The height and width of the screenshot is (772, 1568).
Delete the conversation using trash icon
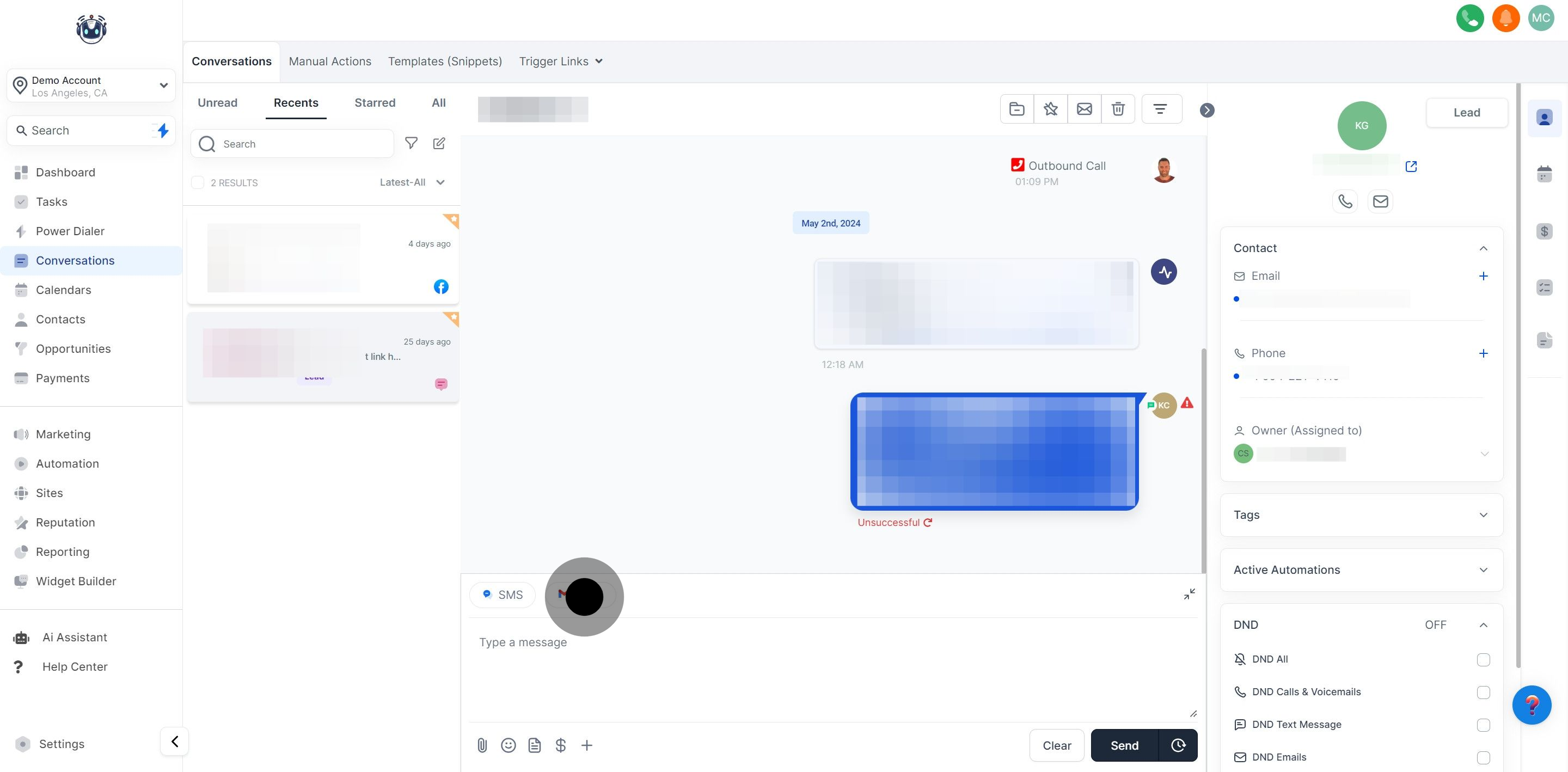1119,108
